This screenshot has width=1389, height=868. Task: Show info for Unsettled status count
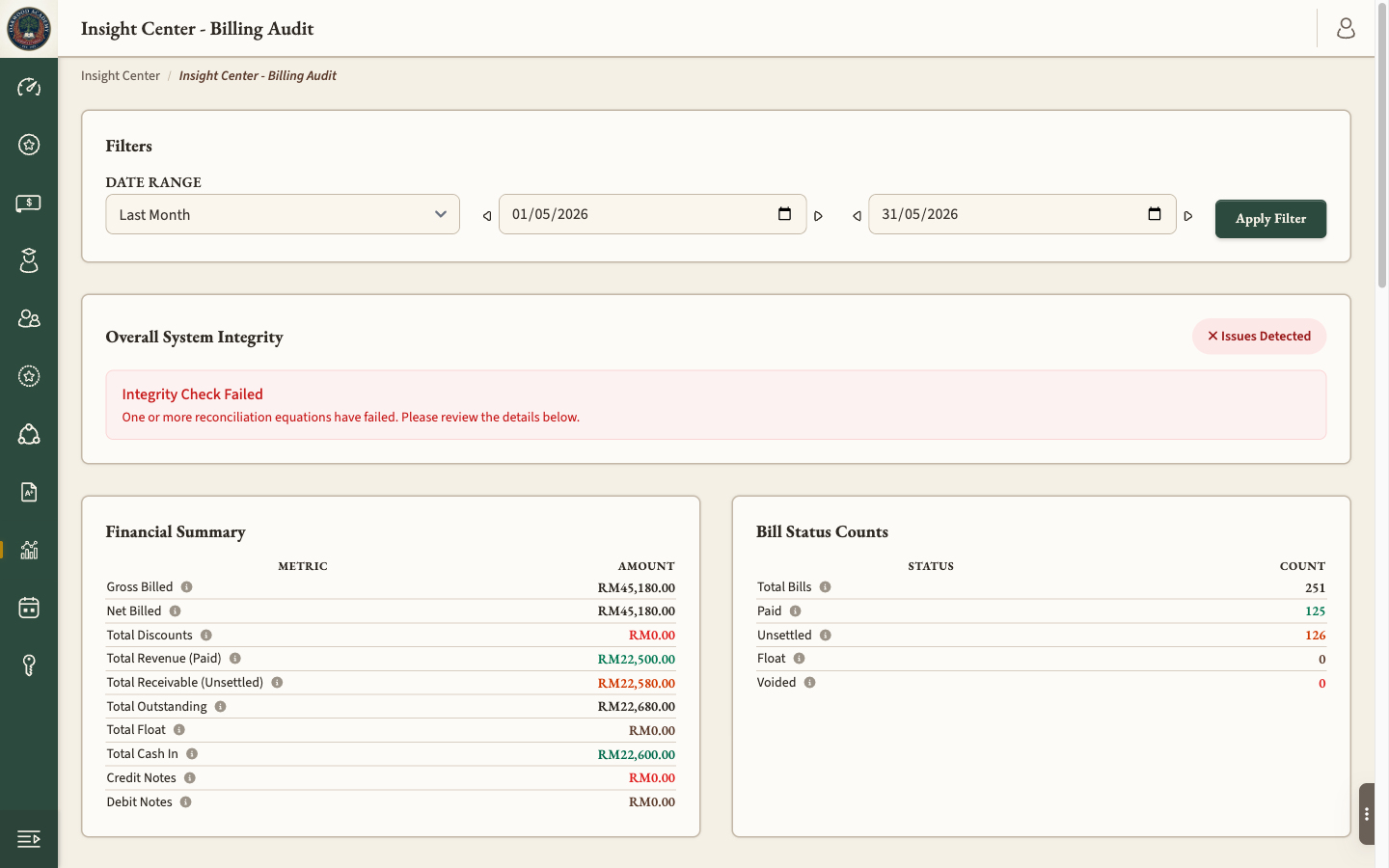coord(826,636)
